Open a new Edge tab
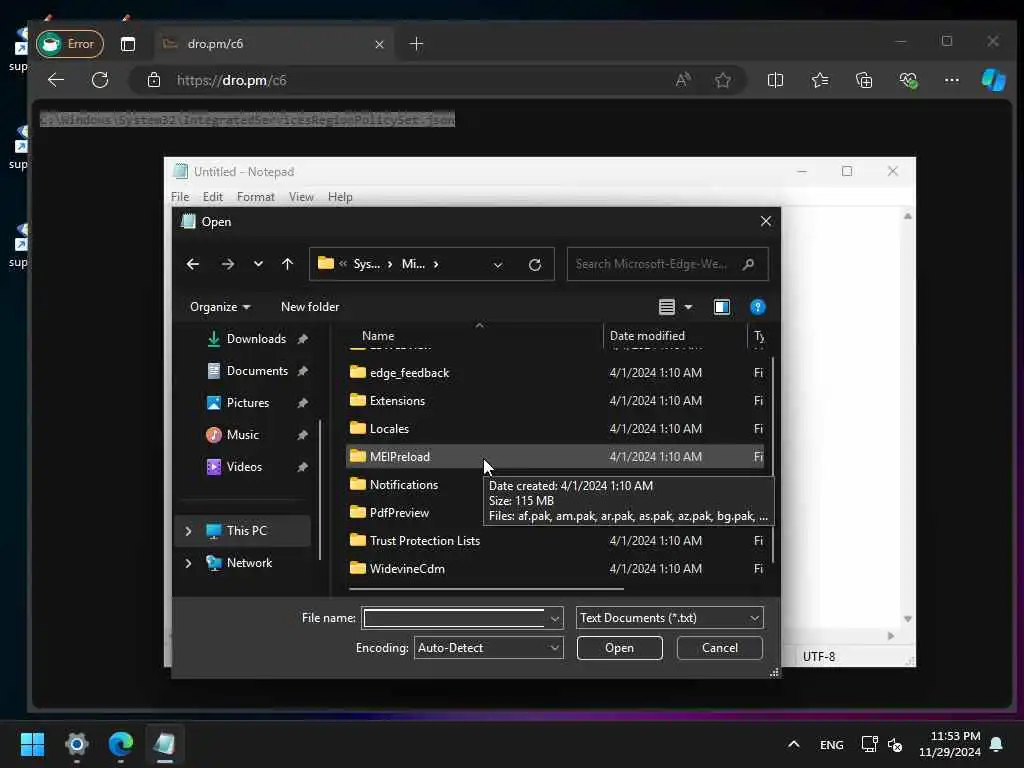Viewport: 1024px width, 768px height. coord(416,44)
